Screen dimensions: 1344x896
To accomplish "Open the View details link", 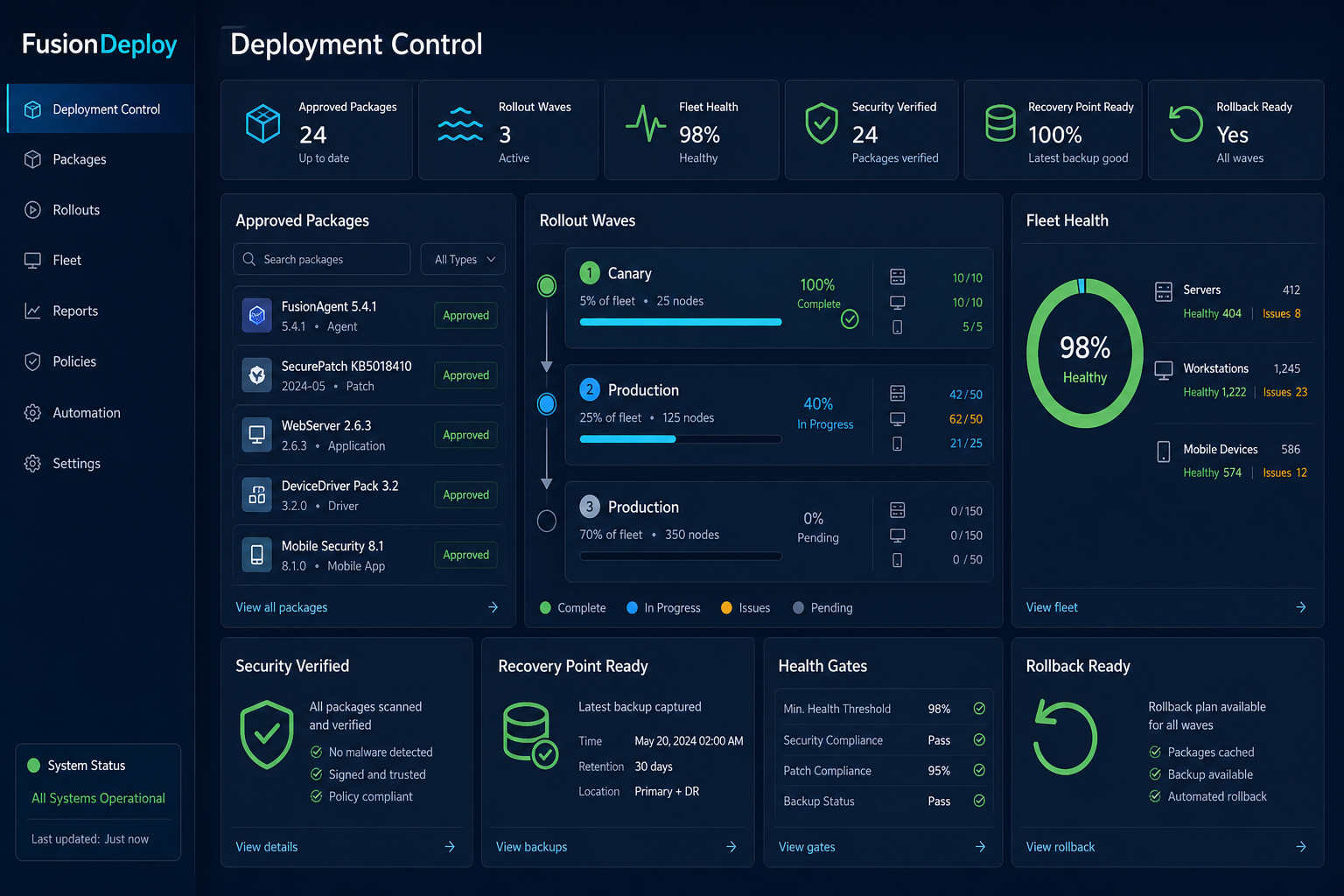I will point(267,847).
